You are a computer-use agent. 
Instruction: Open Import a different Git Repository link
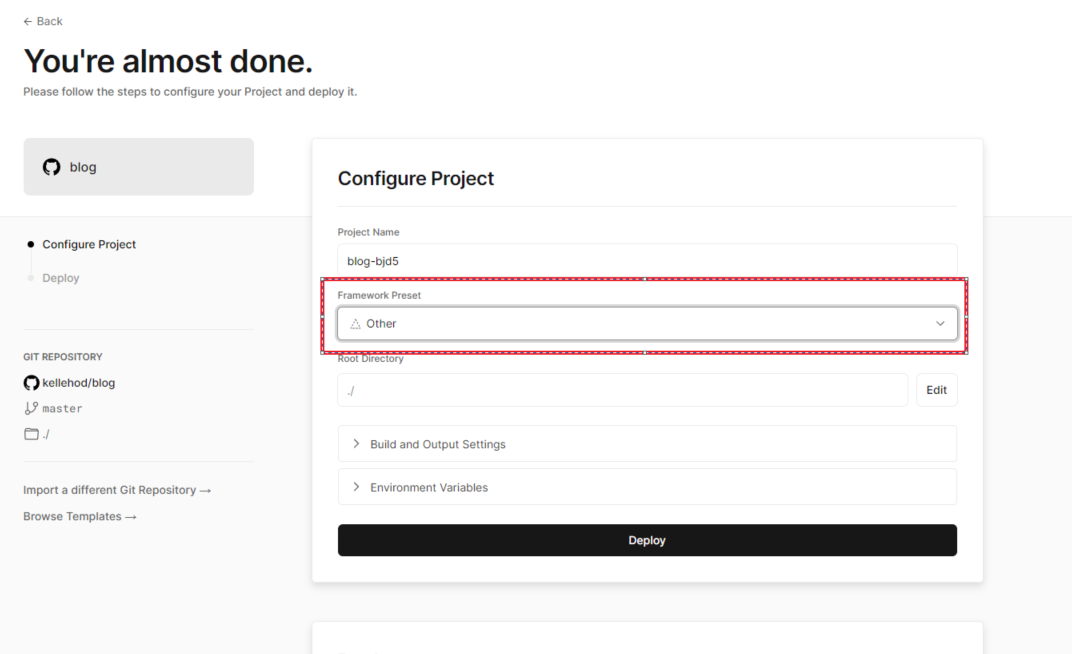click(x=117, y=490)
